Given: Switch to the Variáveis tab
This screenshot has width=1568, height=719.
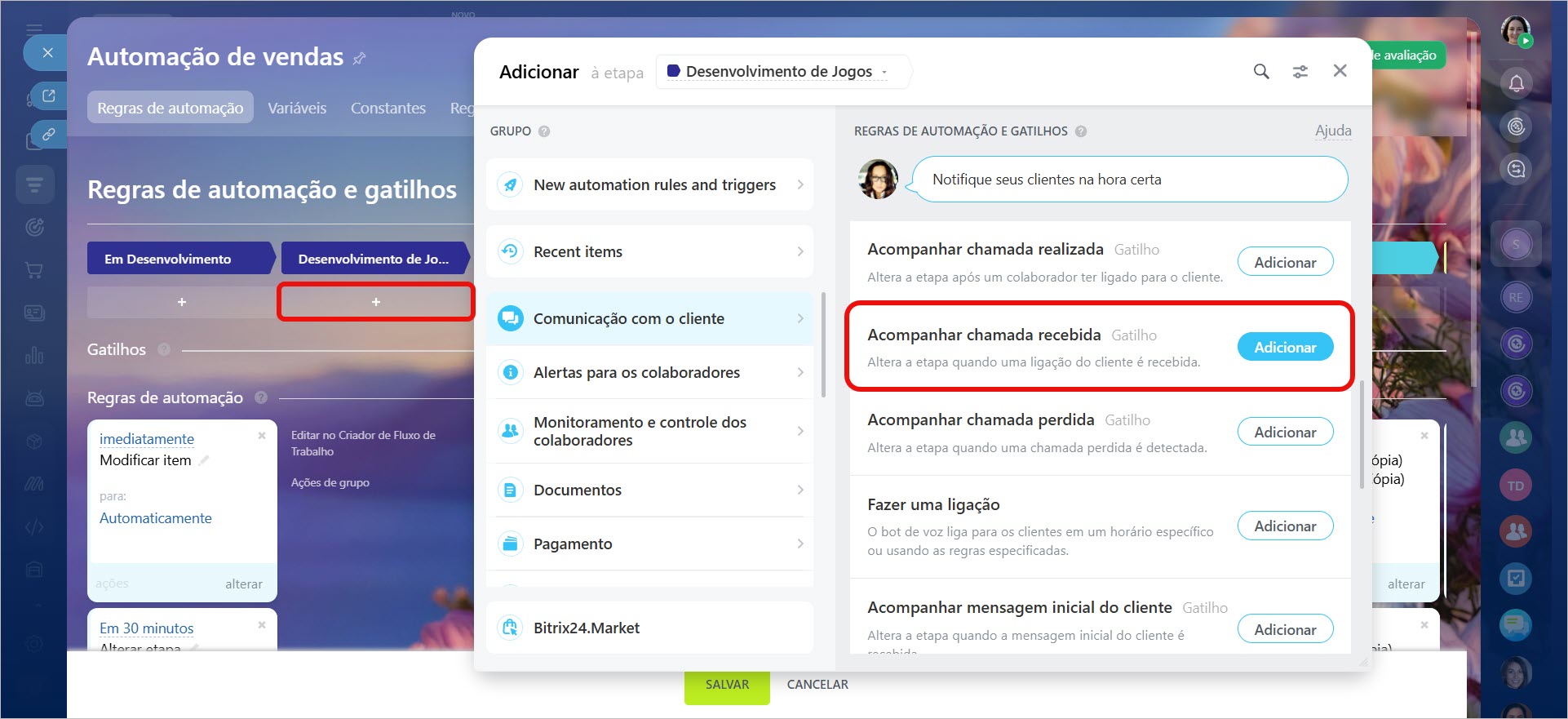Looking at the screenshot, I should (297, 108).
